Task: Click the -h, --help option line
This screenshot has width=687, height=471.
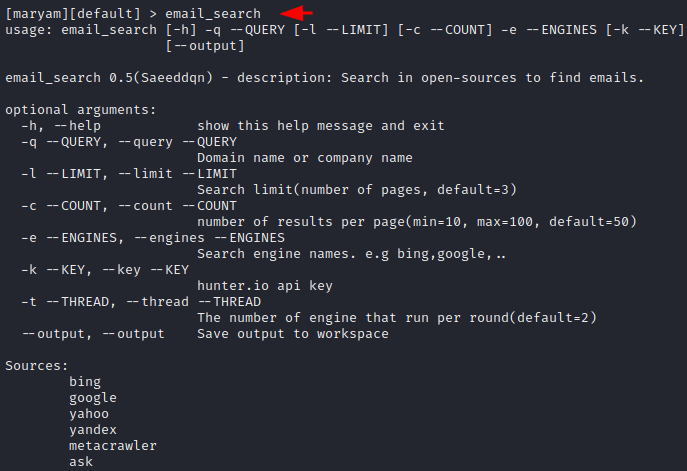Action: [233, 126]
